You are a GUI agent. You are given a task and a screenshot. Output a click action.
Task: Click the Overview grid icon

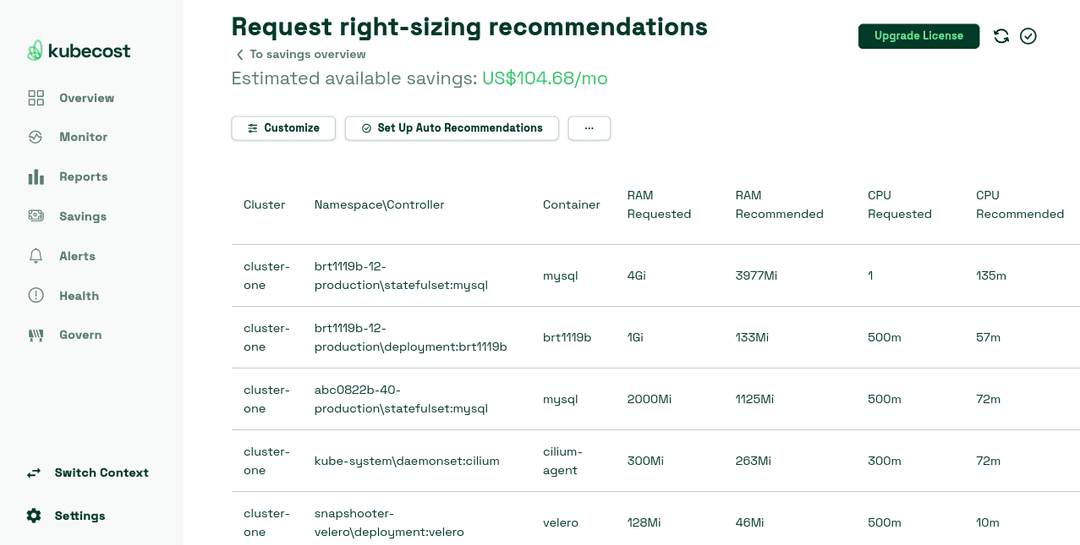(36, 98)
